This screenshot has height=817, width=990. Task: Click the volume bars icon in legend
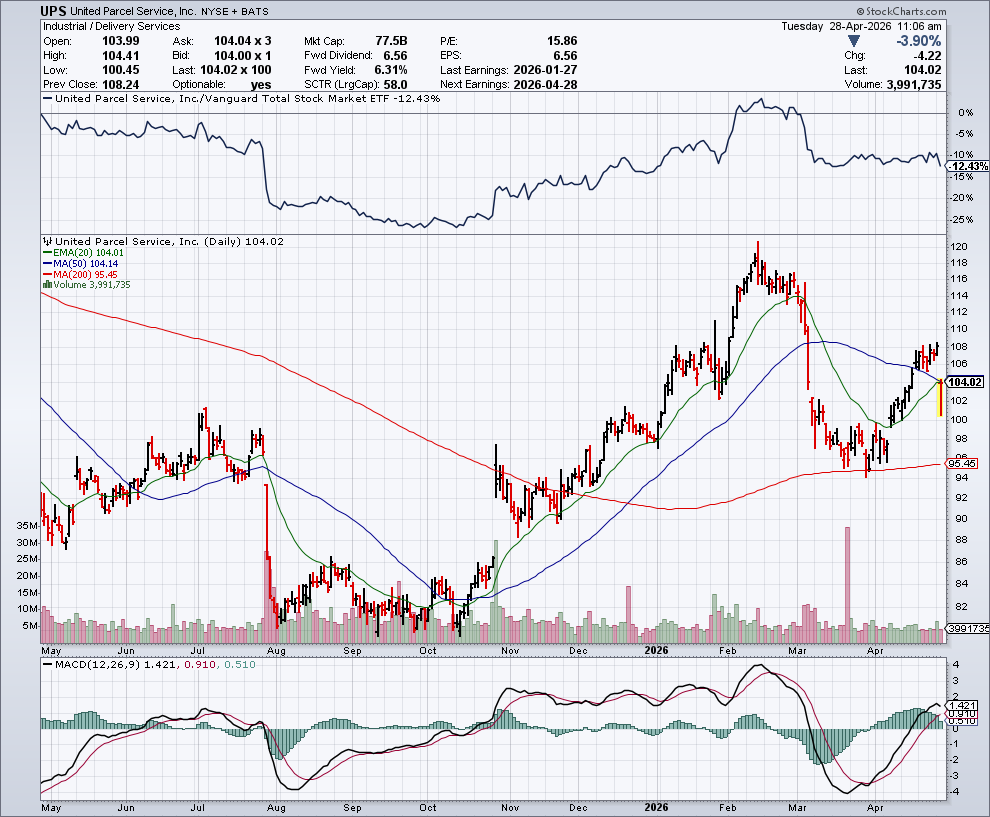[47, 285]
